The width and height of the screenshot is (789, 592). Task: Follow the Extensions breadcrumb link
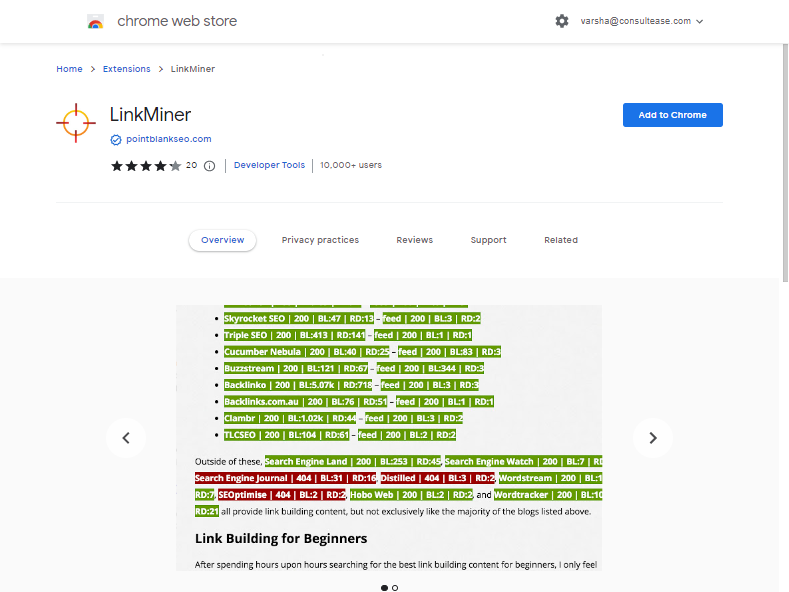point(127,69)
